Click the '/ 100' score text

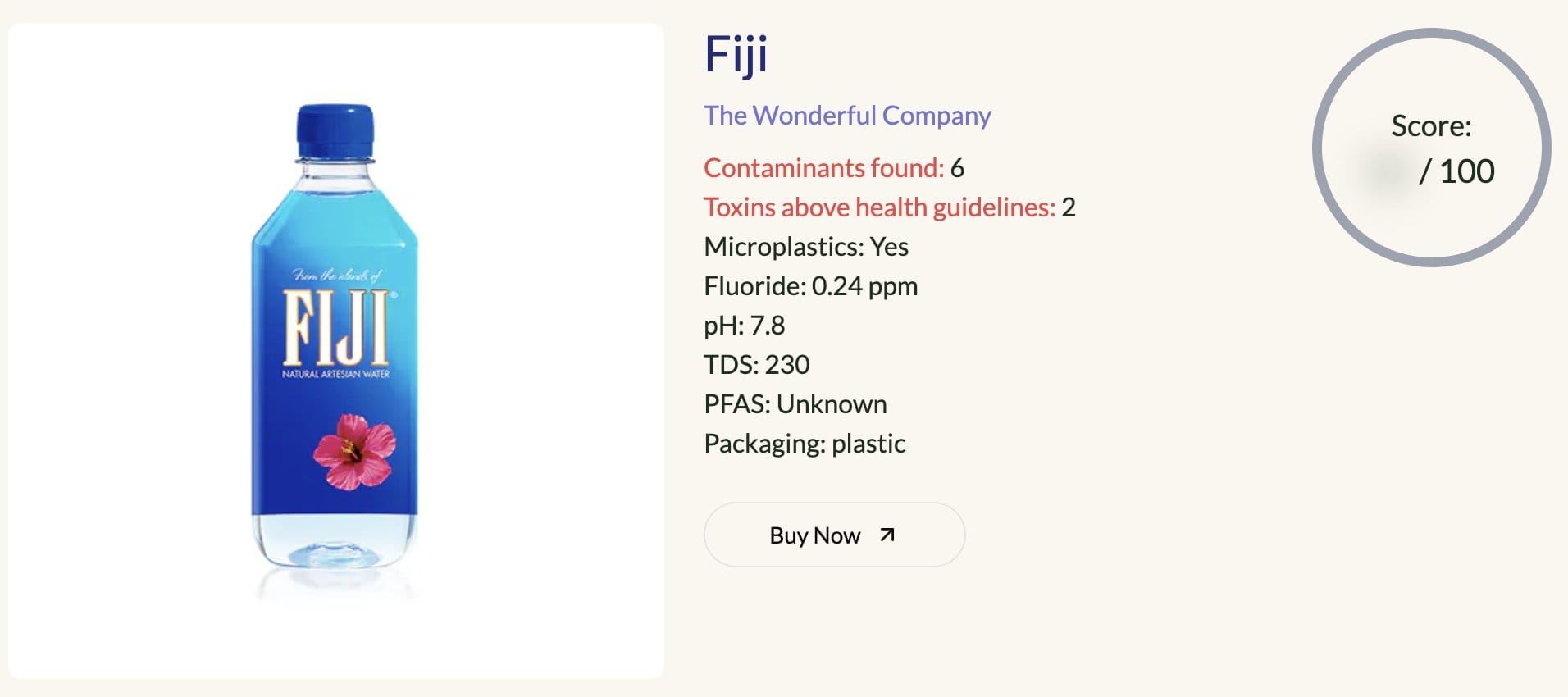click(1457, 171)
